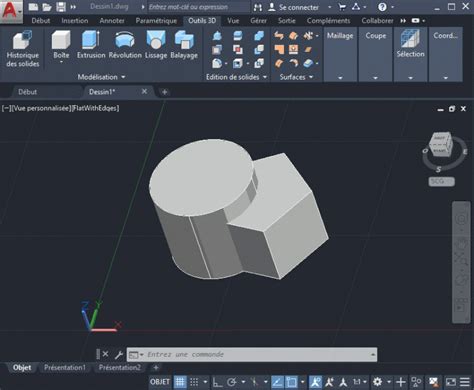
Task: Toggle ortho mode in status bar
Action: (x=217, y=382)
